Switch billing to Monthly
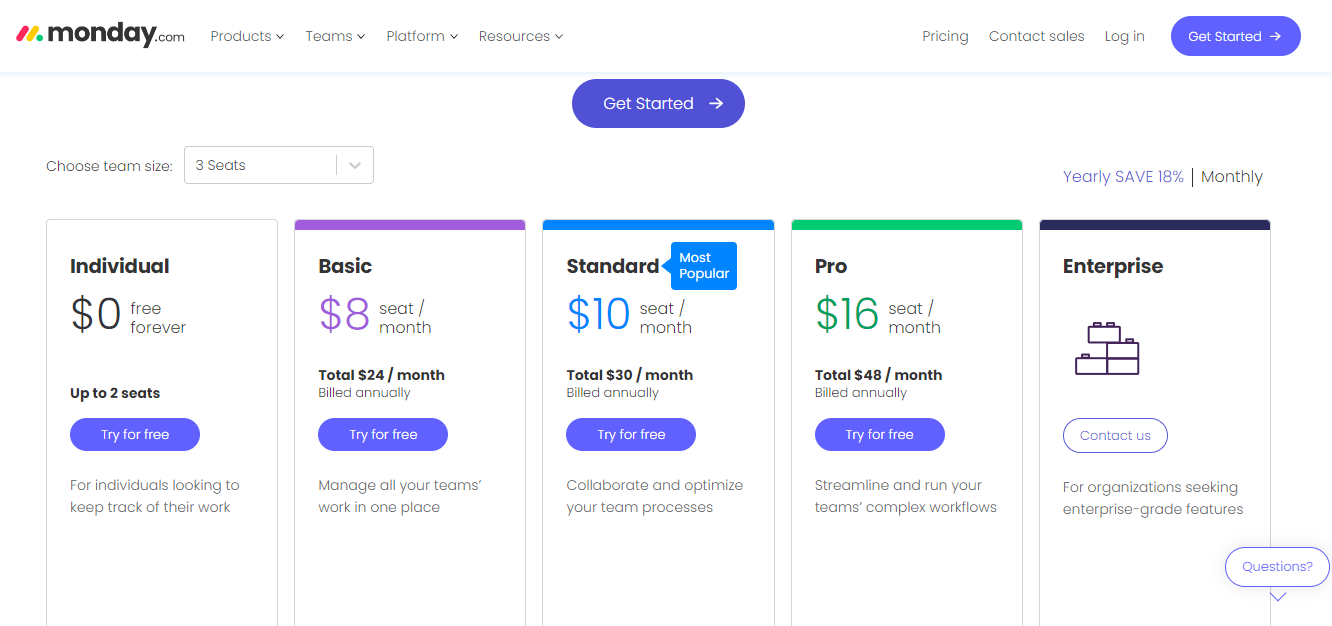1332x626 pixels. click(x=1231, y=177)
